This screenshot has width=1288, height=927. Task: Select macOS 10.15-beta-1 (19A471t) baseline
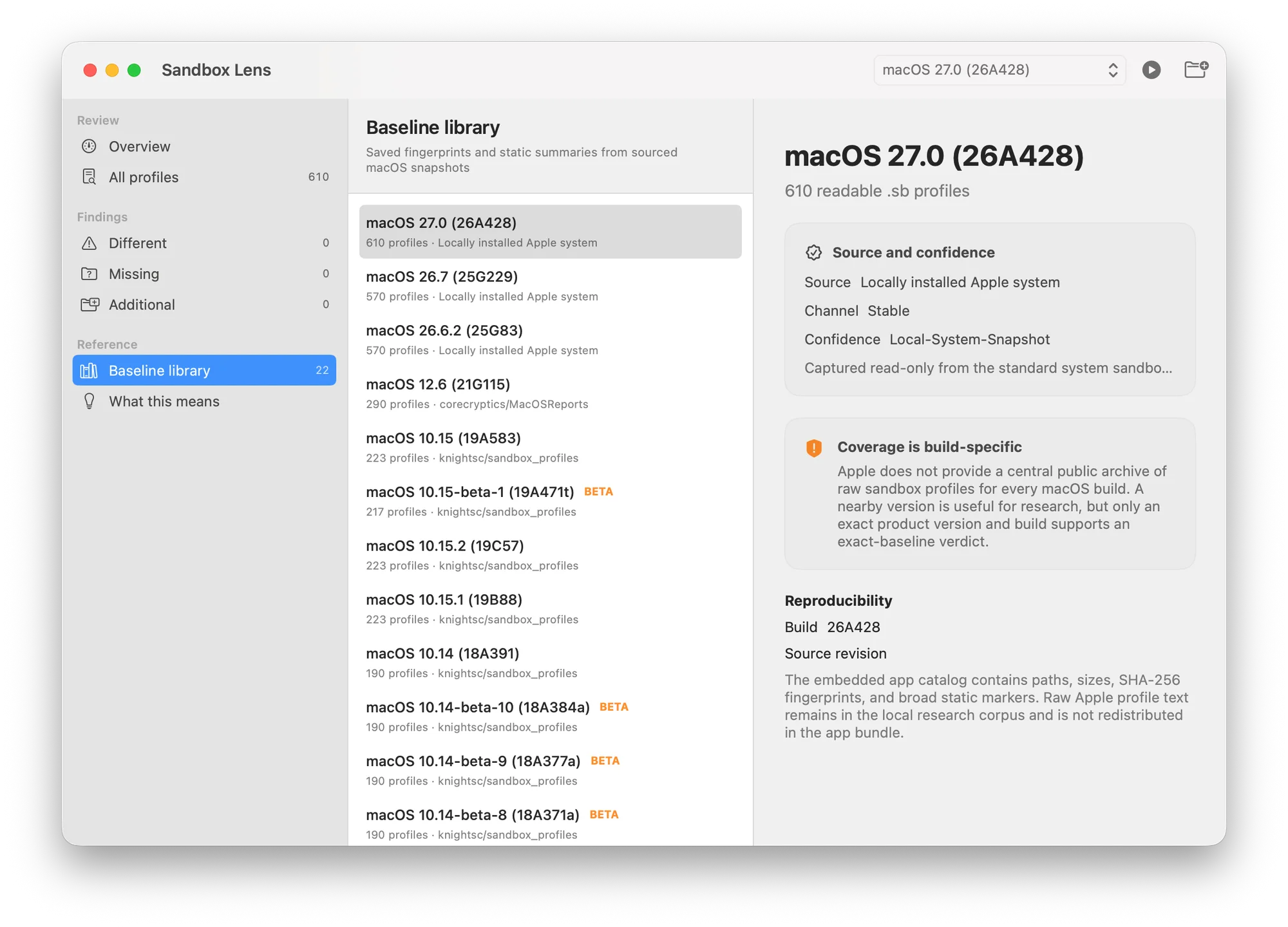(550, 501)
